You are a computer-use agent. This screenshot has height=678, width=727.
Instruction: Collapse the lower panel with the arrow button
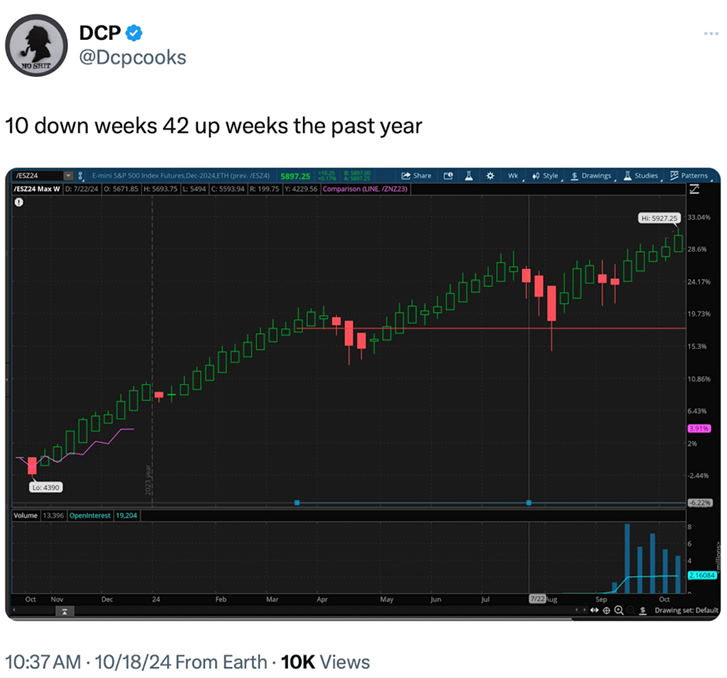(x=63, y=610)
